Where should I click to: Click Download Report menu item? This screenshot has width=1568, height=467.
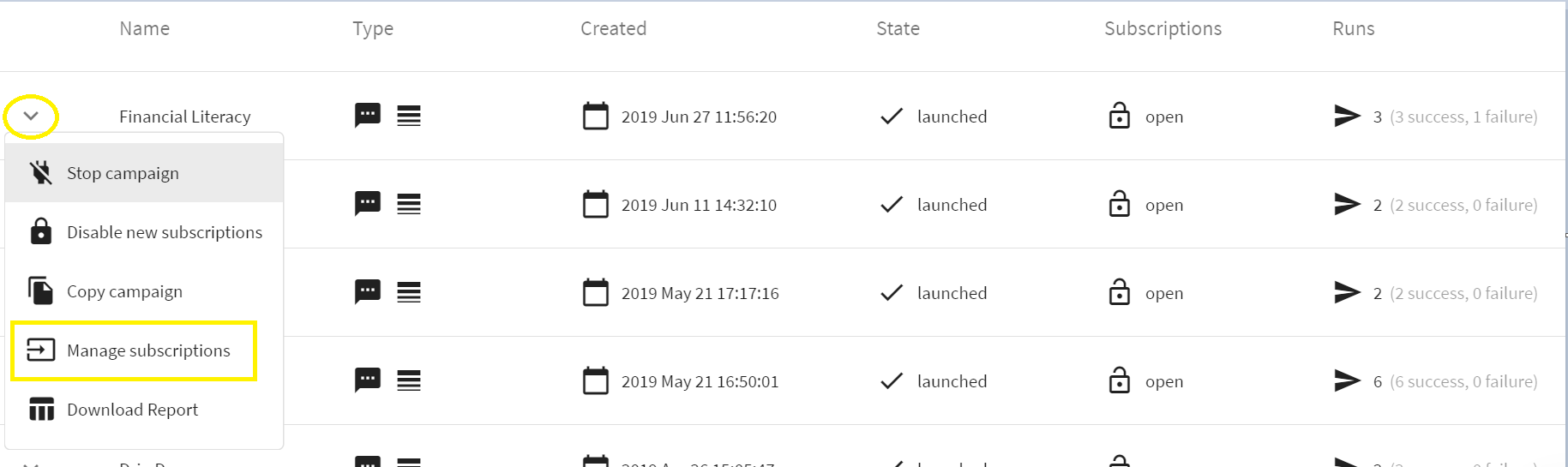click(132, 410)
